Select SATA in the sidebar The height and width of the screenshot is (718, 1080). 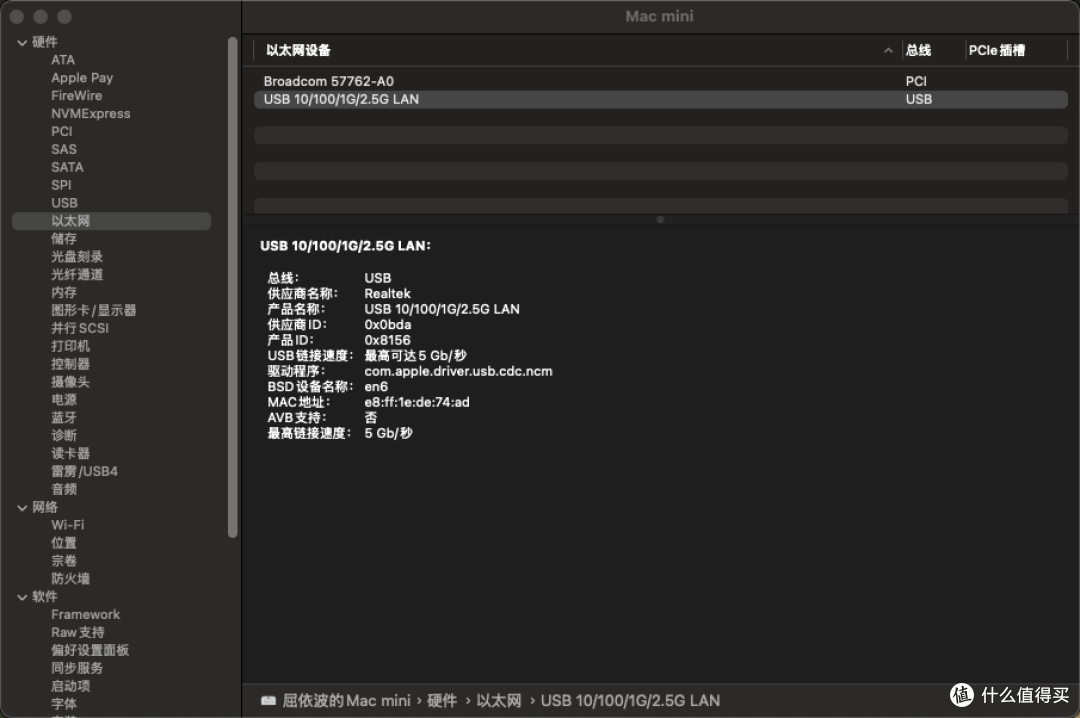tap(67, 167)
